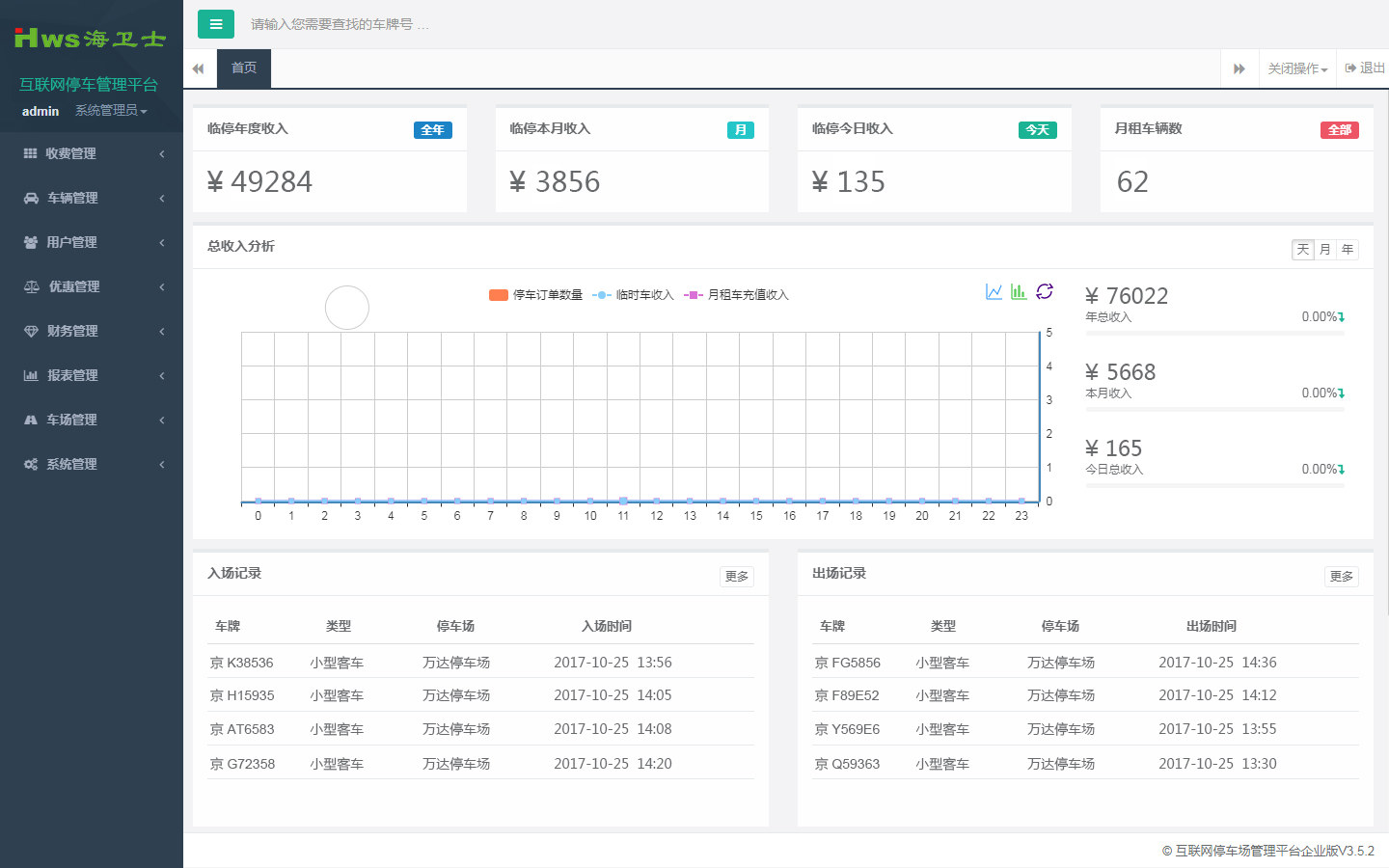Switch chart to line view icon
The width and height of the screenshot is (1389, 868).
(x=994, y=291)
